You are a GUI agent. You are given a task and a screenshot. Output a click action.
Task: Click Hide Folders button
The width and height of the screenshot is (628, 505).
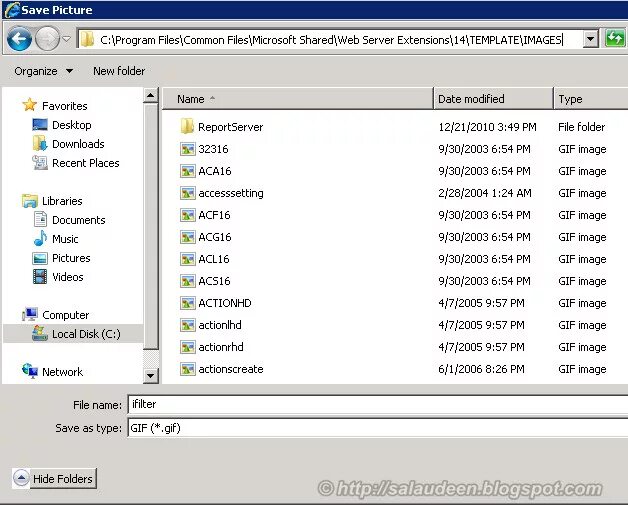[x=54, y=479]
